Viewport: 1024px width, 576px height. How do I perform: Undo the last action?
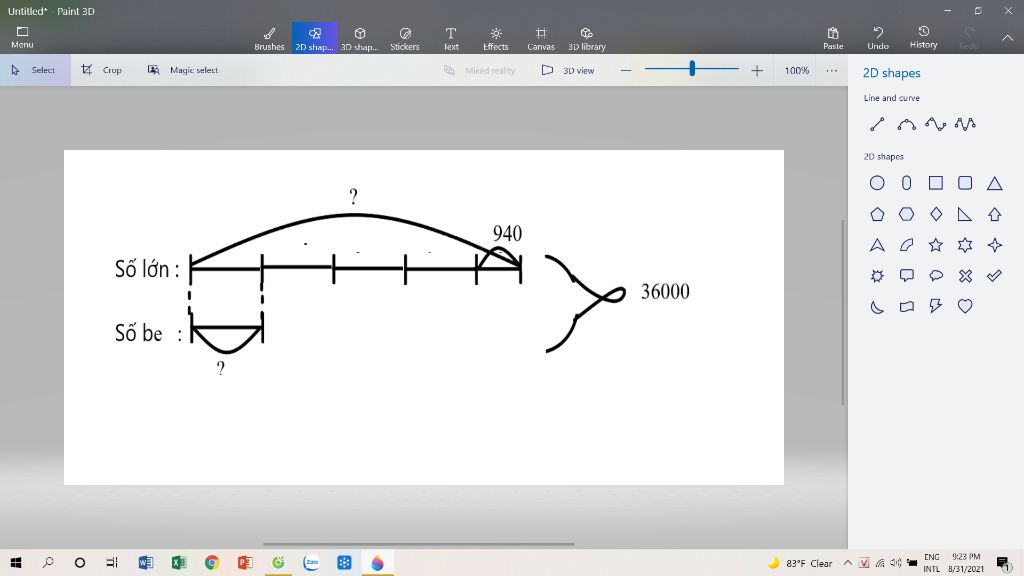click(878, 38)
